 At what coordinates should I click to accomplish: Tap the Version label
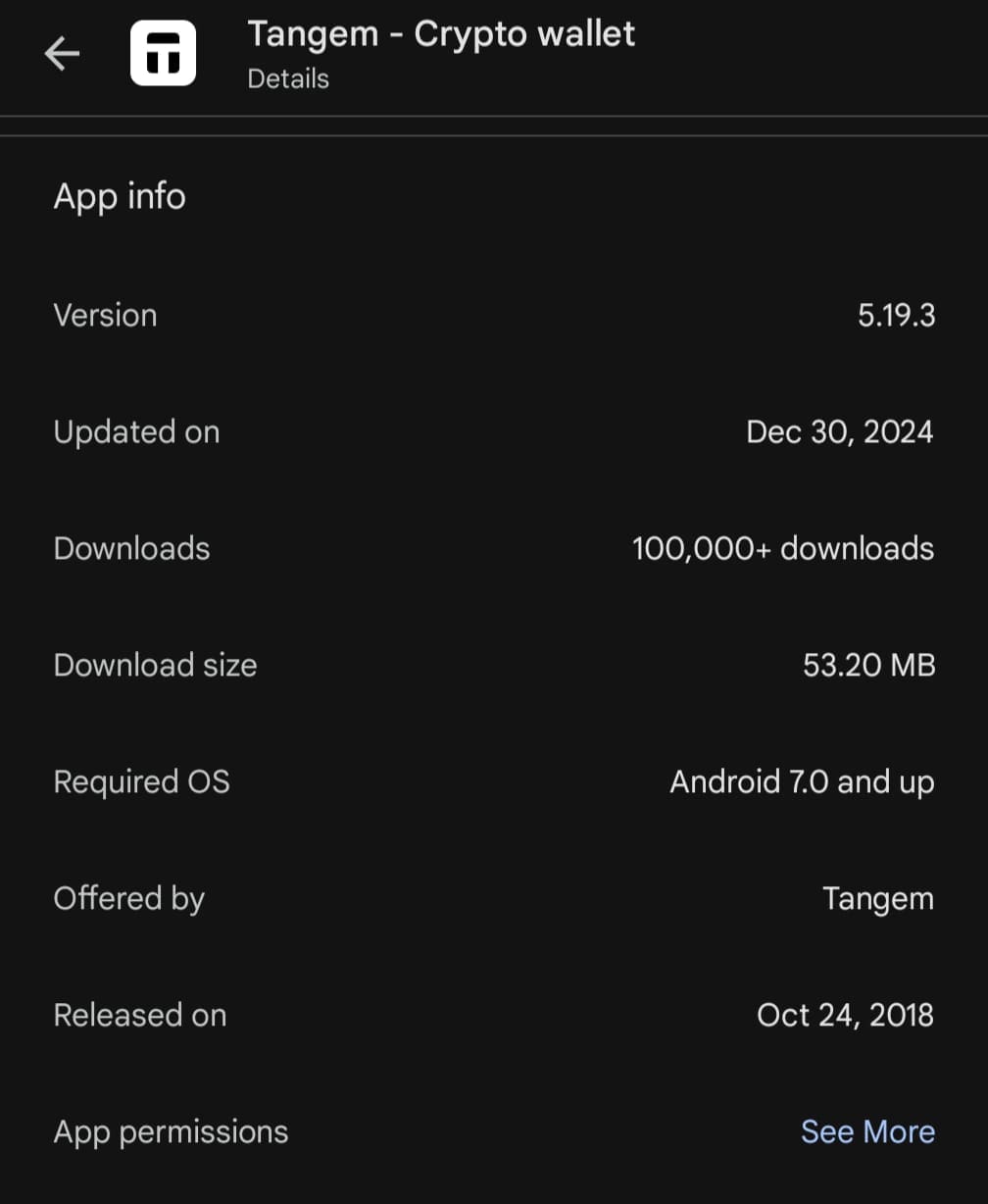pos(105,316)
